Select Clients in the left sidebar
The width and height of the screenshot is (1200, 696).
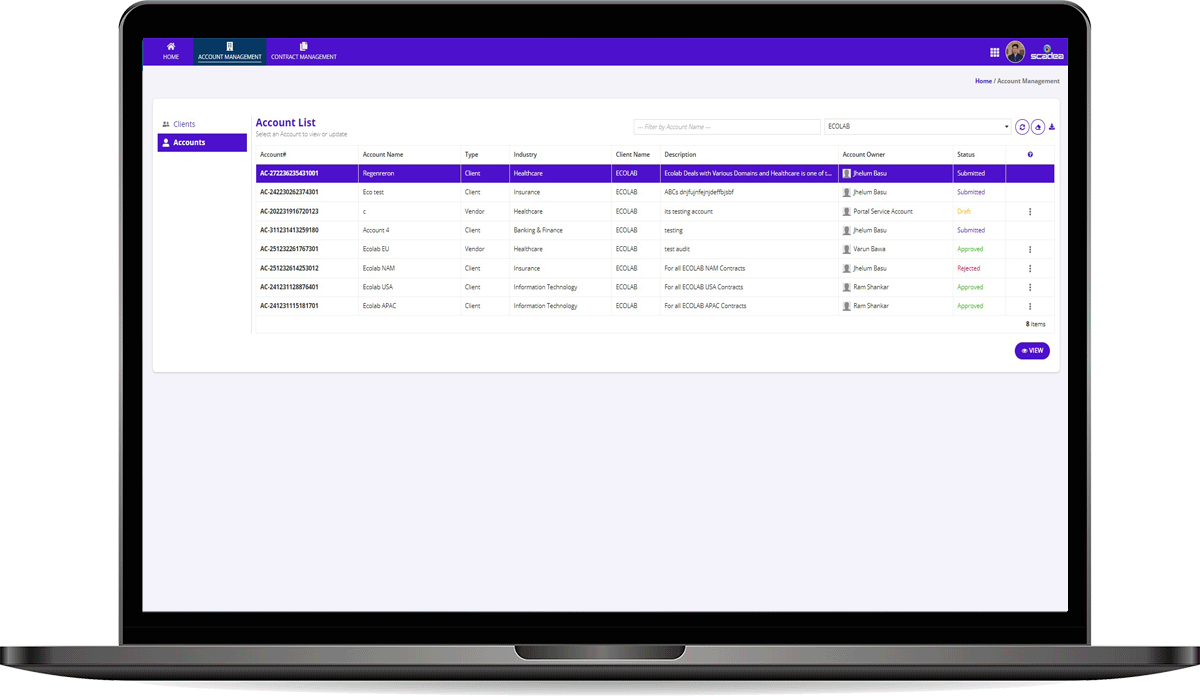pos(184,124)
